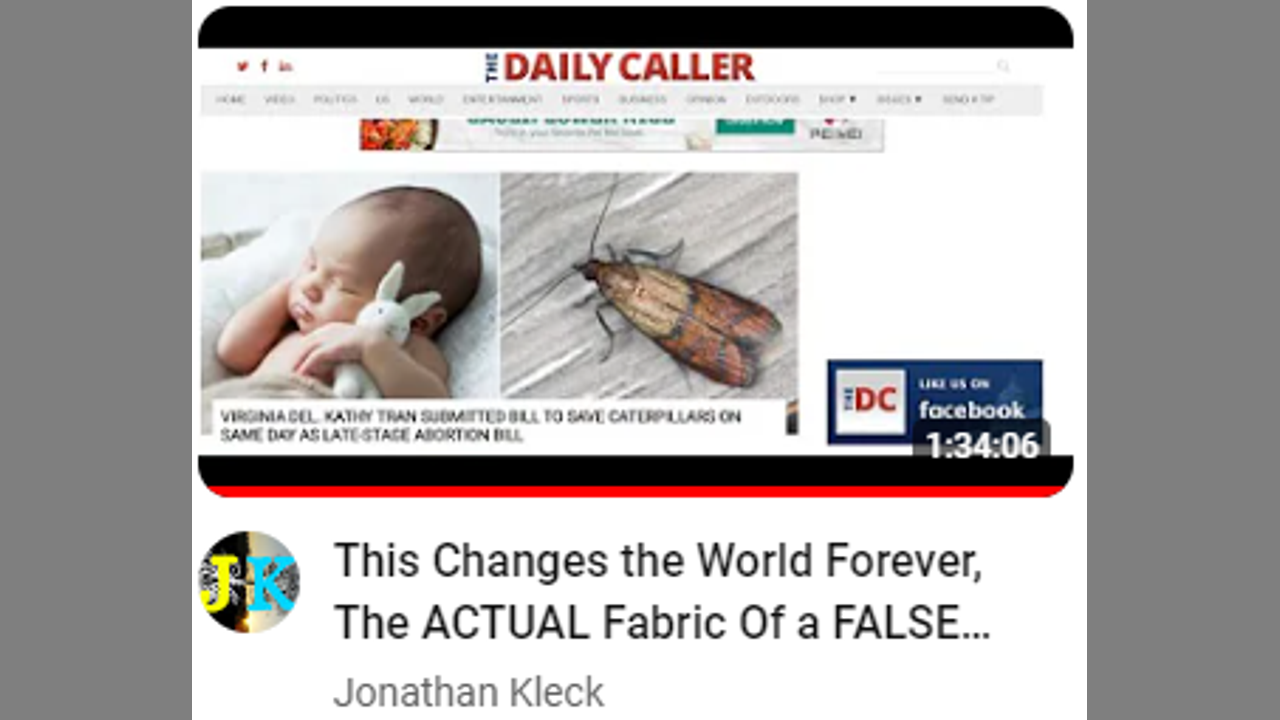1280x720 pixels.
Task: Go to the OPINION section
Action: coord(706,100)
